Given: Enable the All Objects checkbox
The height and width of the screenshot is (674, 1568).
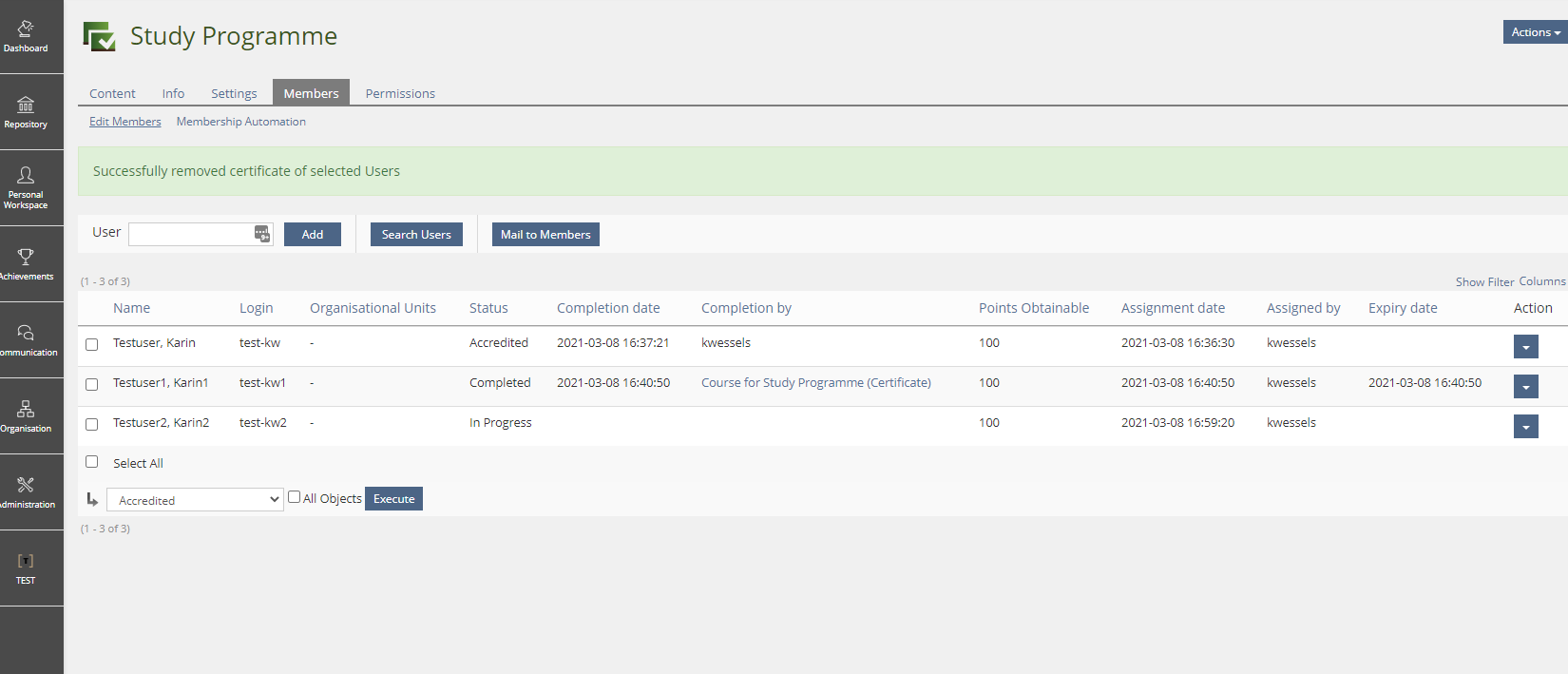Looking at the screenshot, I should click(x=295, y=497).
